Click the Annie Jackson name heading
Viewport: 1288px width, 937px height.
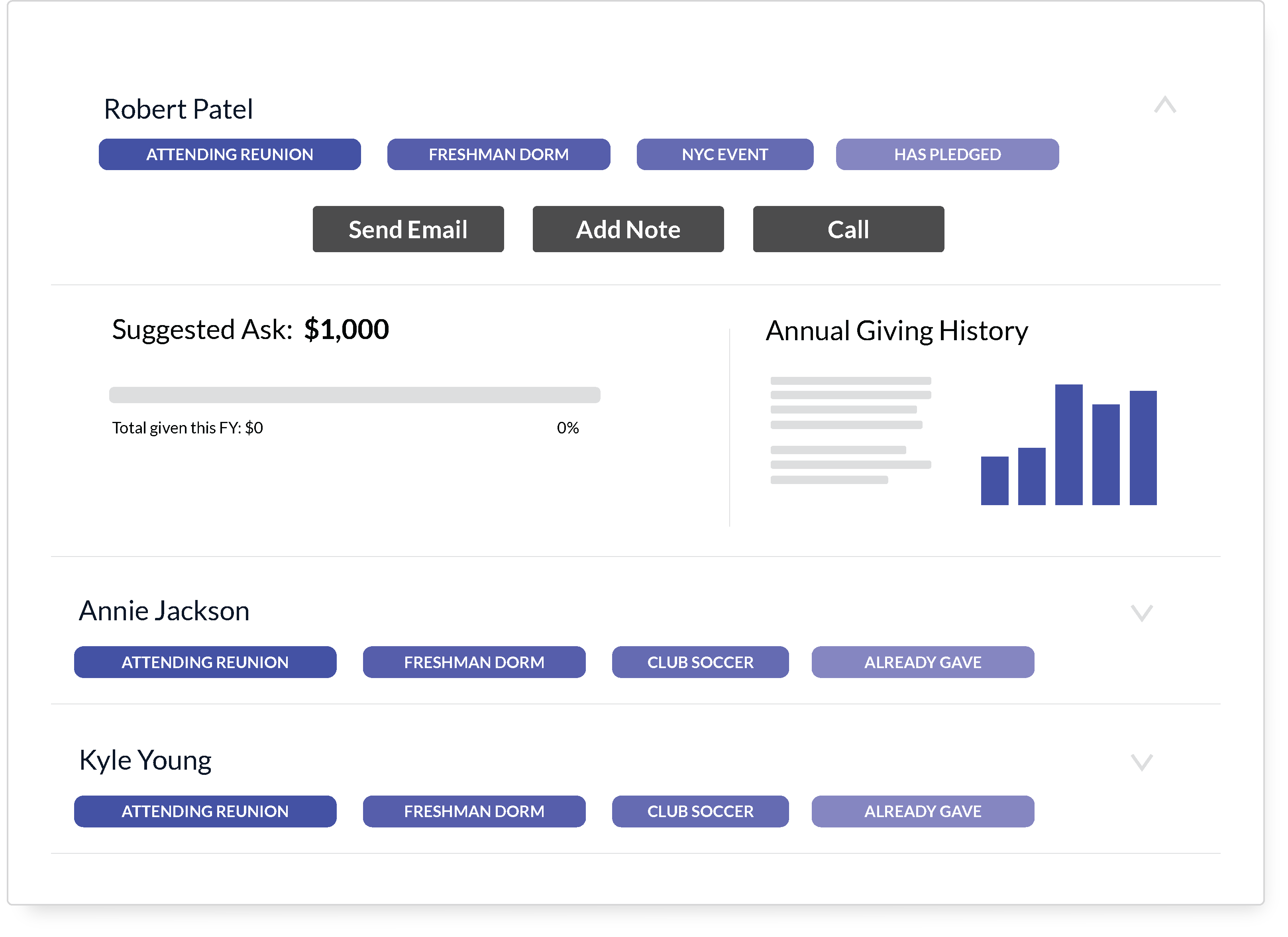[164, 611]
